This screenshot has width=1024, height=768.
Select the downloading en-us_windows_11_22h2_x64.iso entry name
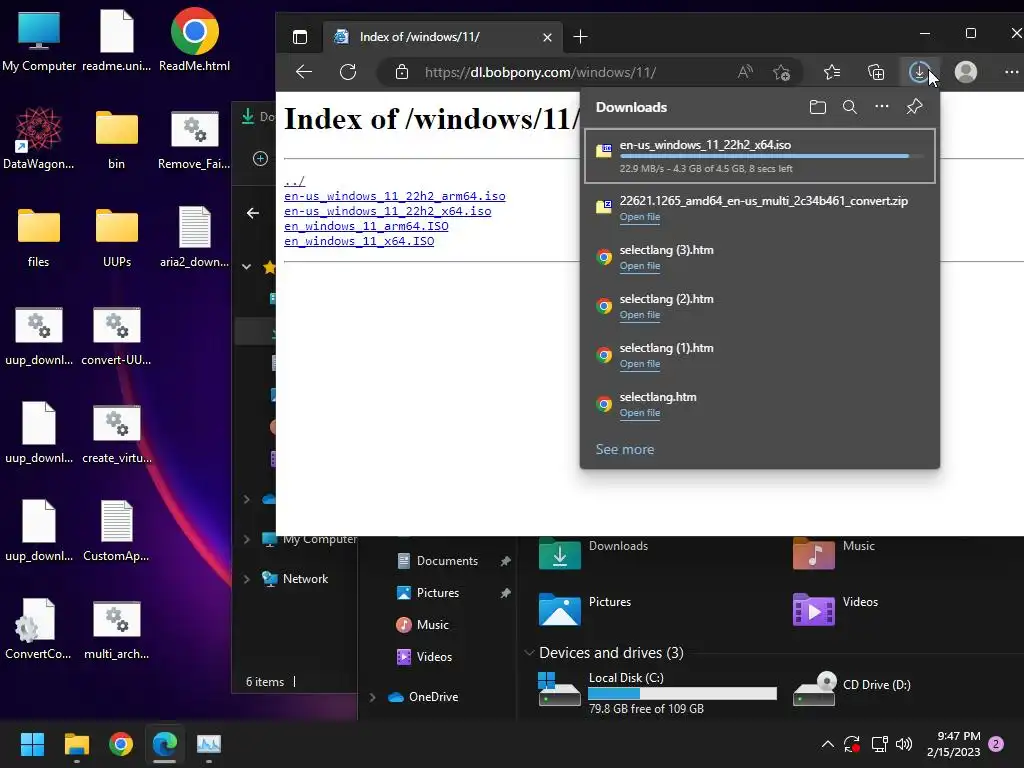705,145
